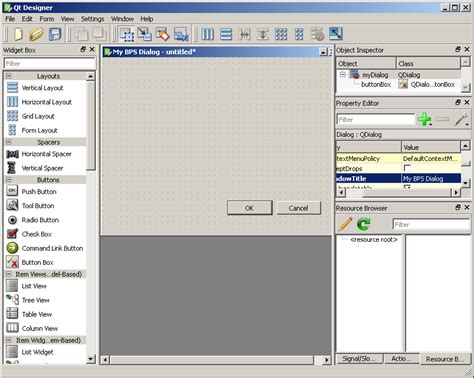474x378 pixels.
Task: Apply vertical splitter layout toolbar icon
Action: coord(263,34)
